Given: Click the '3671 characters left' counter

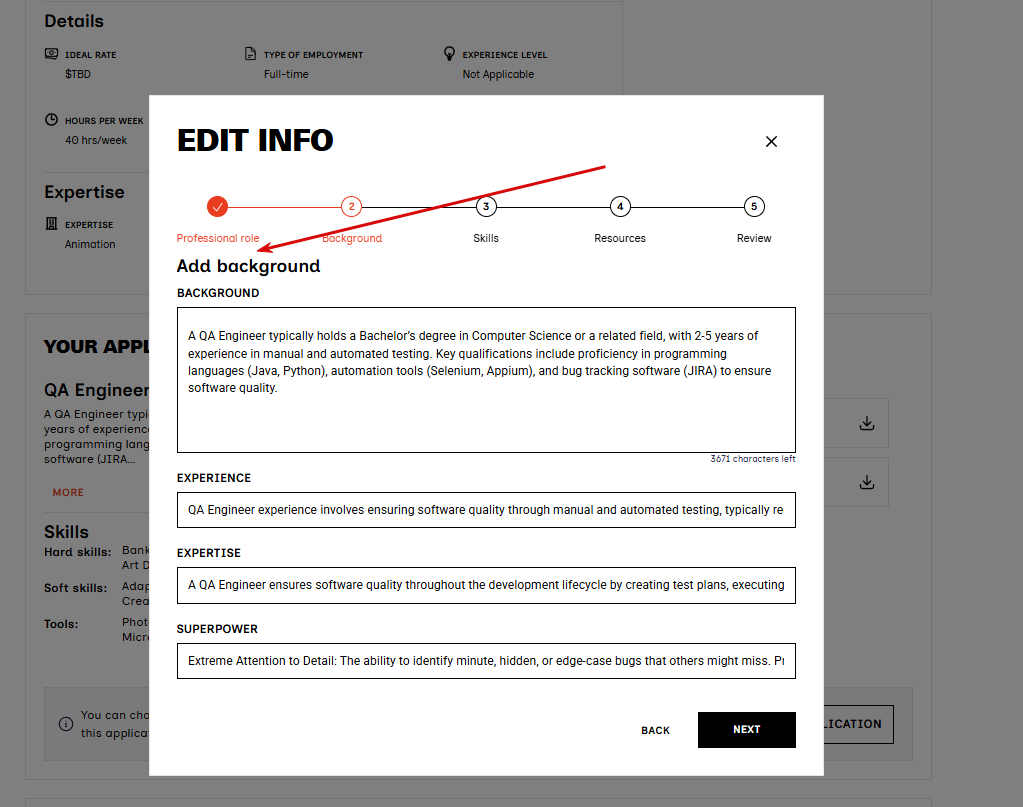Looking at the screenshot, I should (753, 459).
